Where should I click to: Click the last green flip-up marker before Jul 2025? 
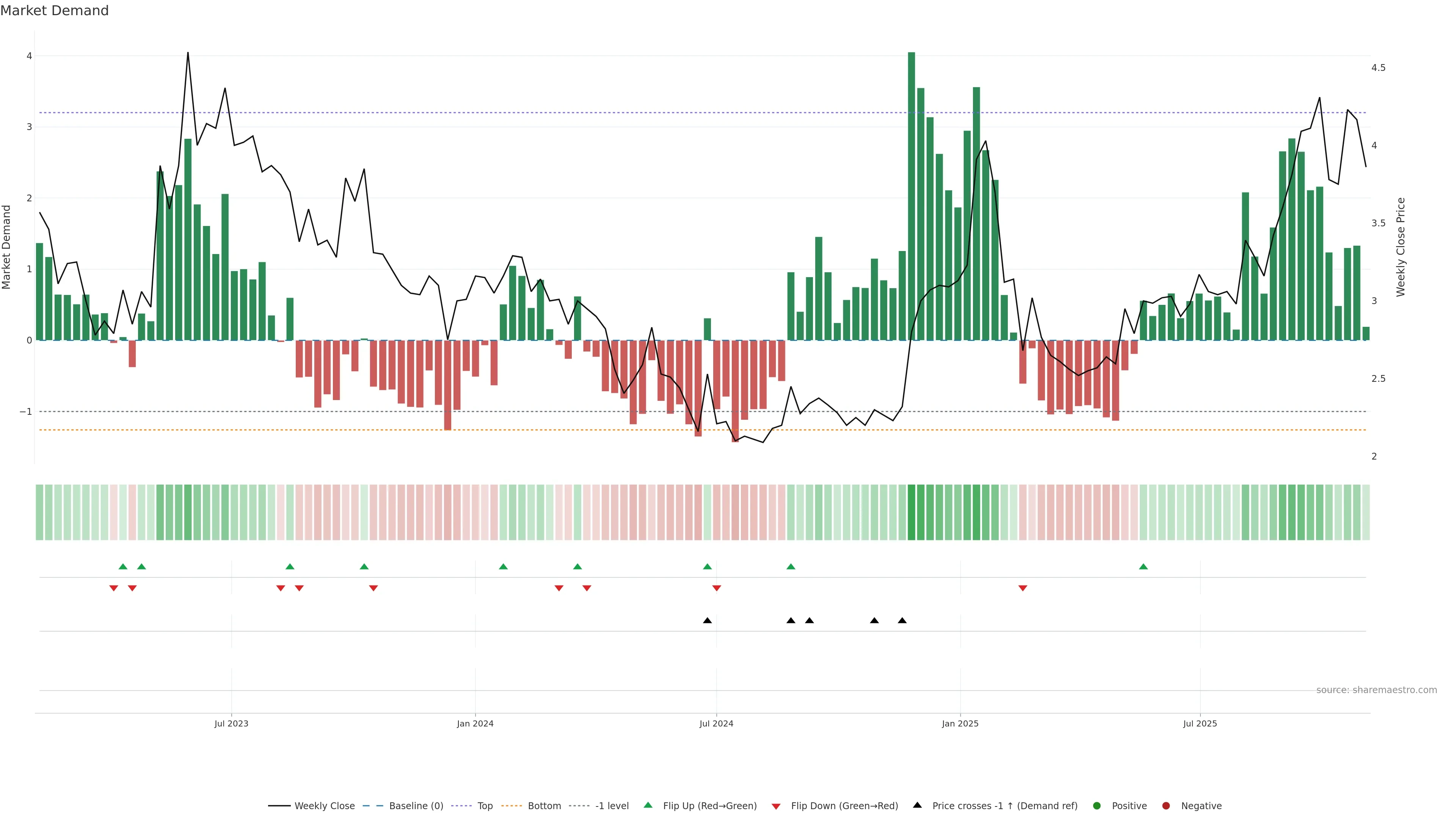1144,567
